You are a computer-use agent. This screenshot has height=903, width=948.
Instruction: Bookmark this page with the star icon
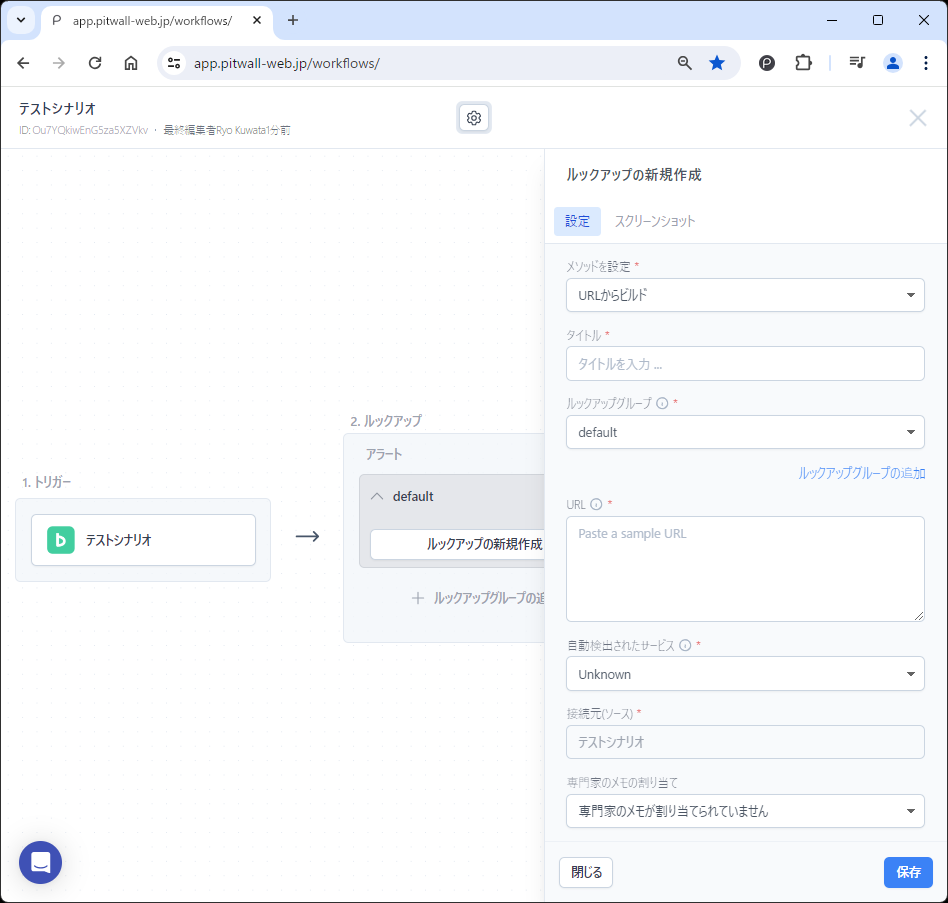click(x=717, y=63)
